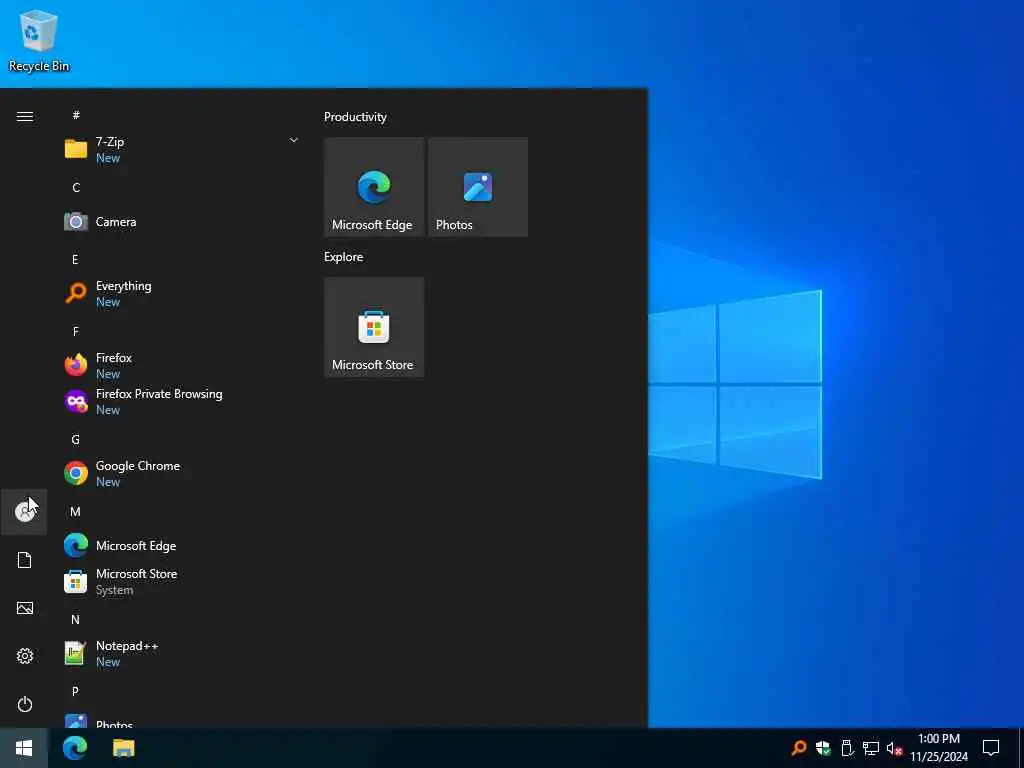Screen dimensions: 1024x768
Task: Click the Explore group header
Action: [x=344, y=257]
